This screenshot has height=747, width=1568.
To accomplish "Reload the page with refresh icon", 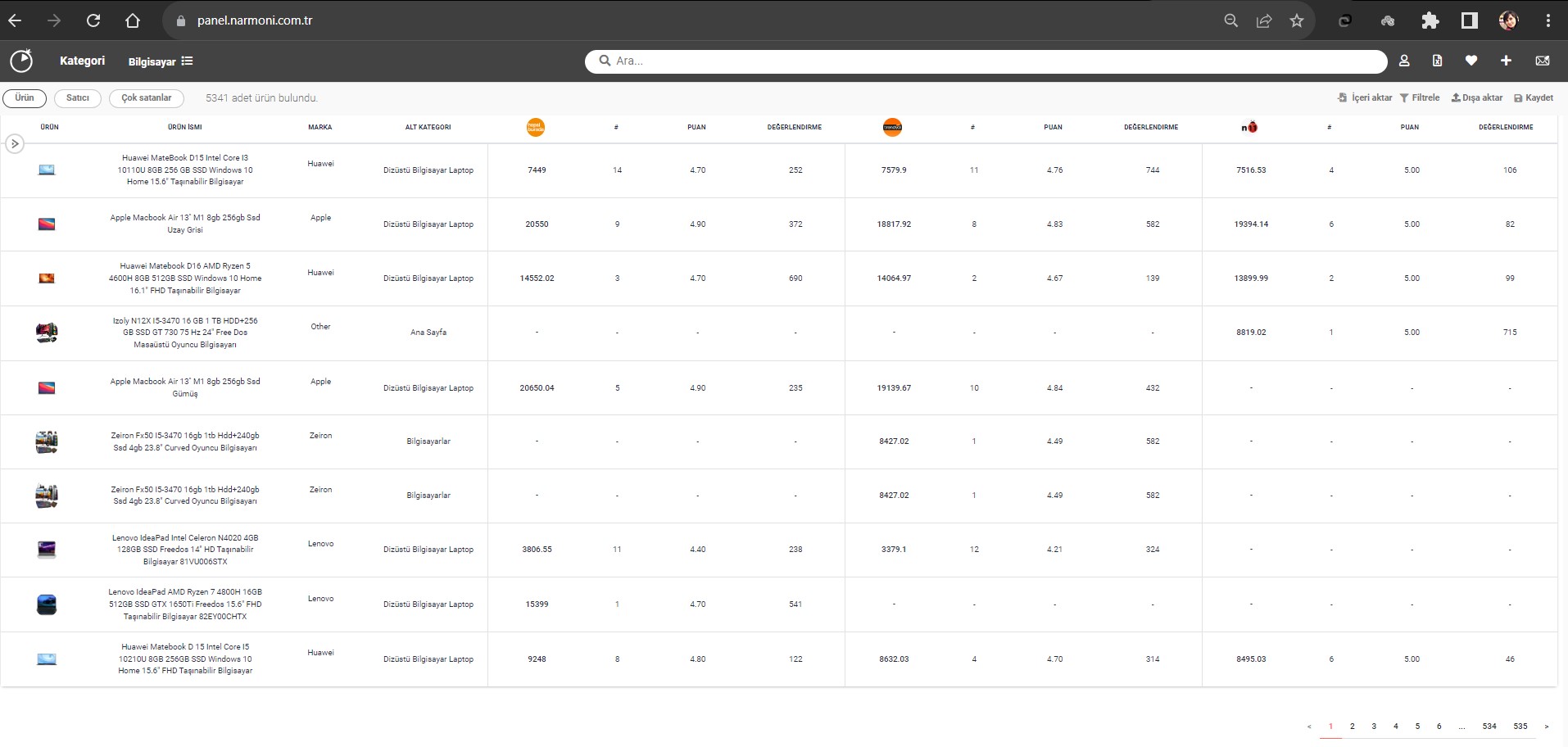I will click(x=93, y=20).
